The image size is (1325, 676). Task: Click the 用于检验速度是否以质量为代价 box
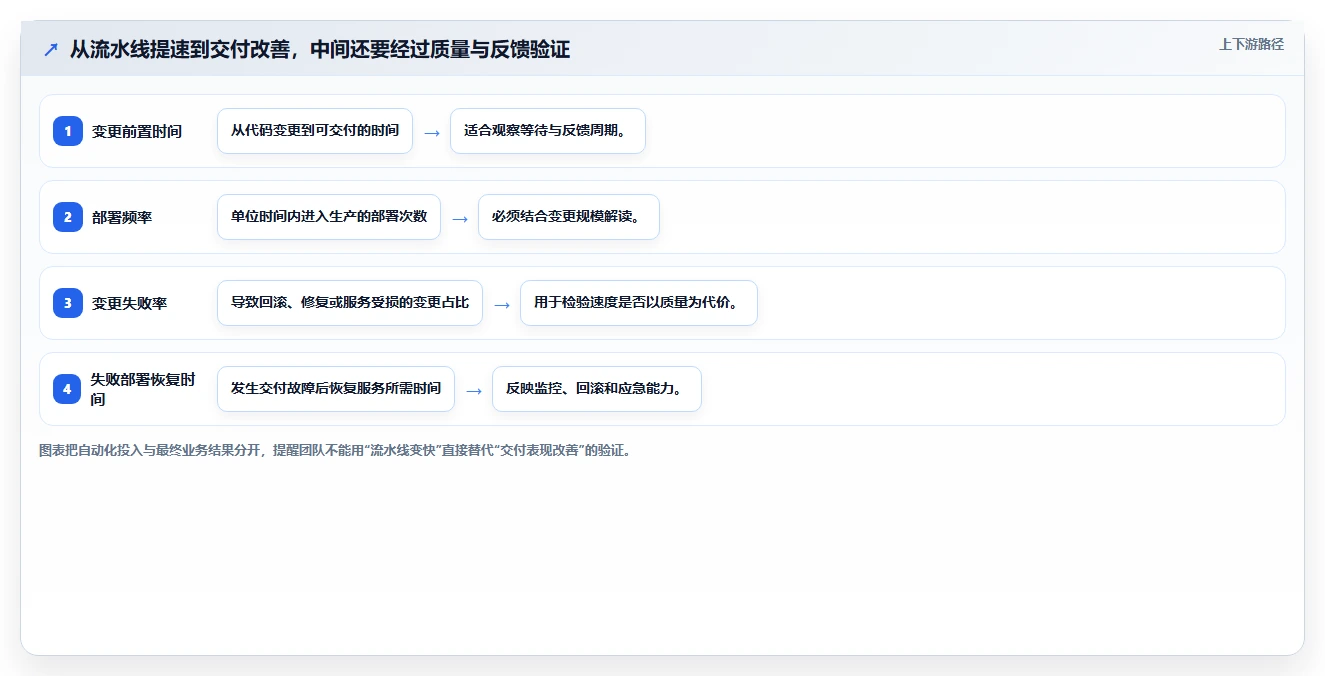pyautogui.click(x=639, y=303)
